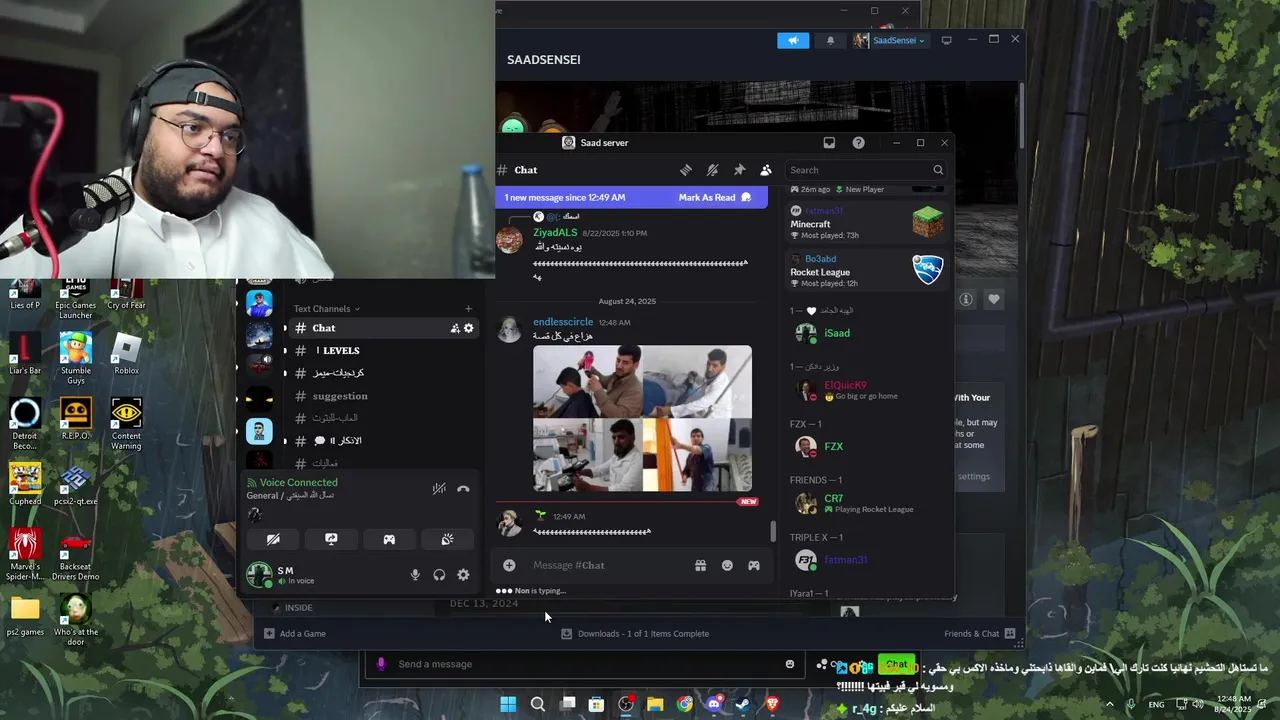Image resolution: width=1280 pixels, height=720 pixels.
Task: Open apps game controller icon in message box
Action: click(754, 565)
